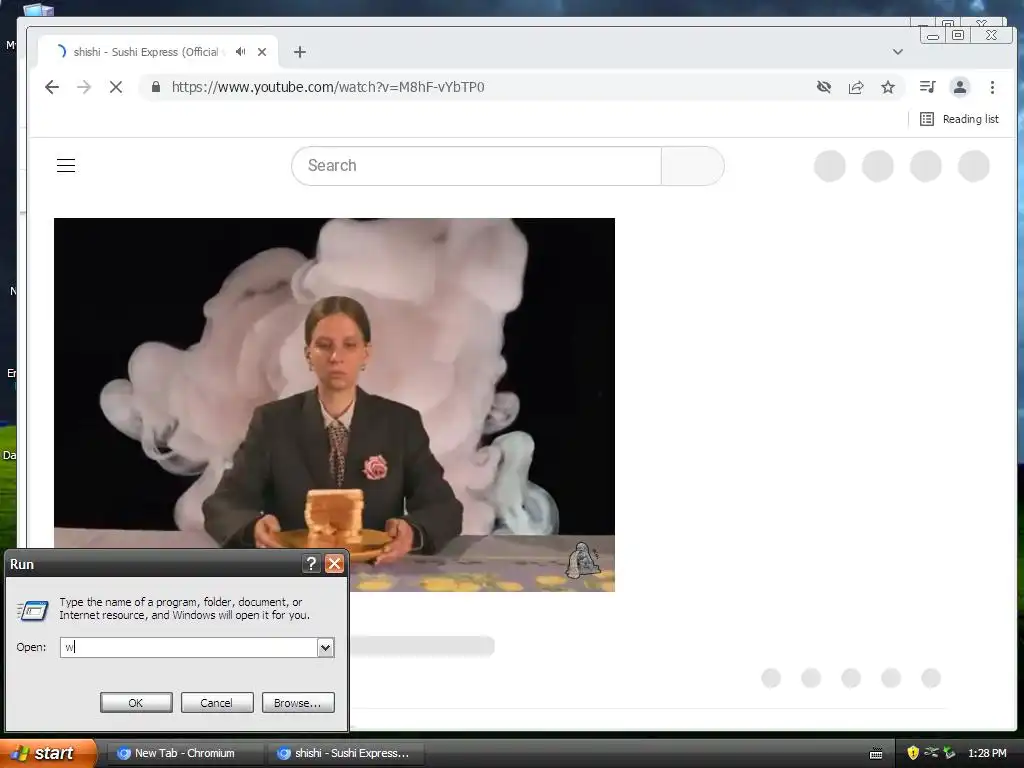Bookmark this tab with the star icon
The width and height of the screenshot is (1024, 768).
tap(888, 87)
